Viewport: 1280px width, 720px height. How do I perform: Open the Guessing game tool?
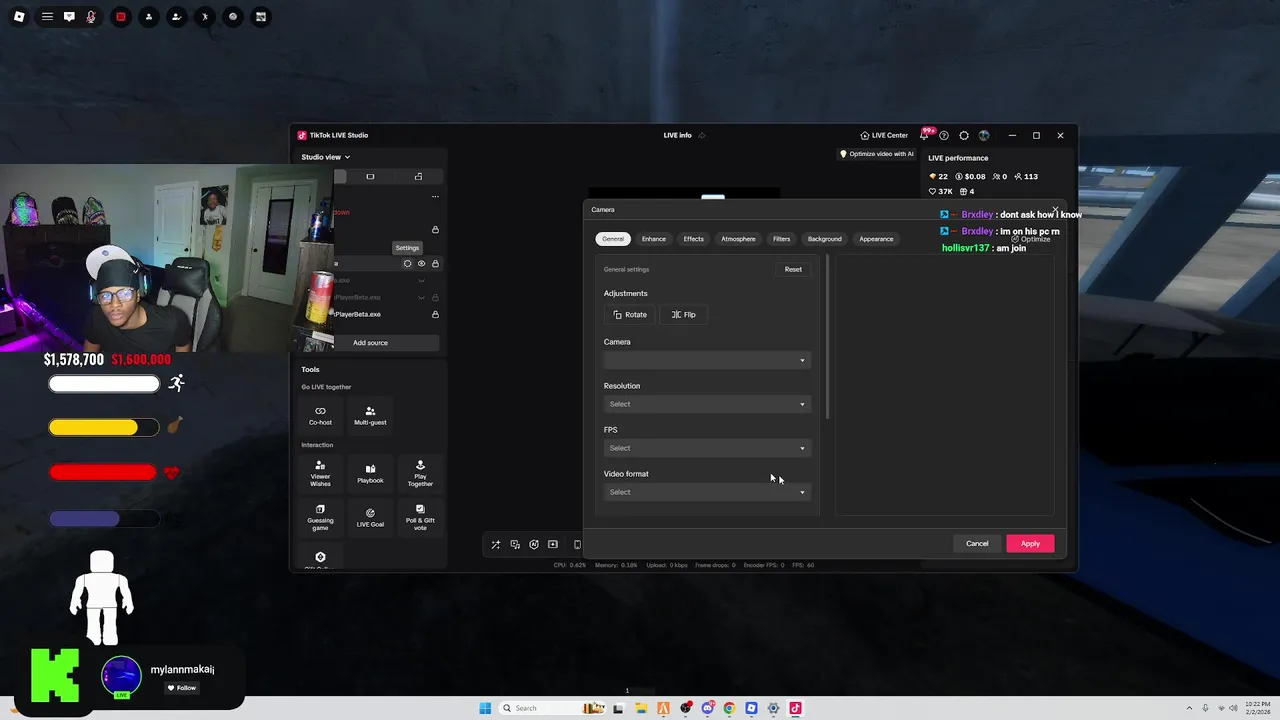click(x=320, y=517)
